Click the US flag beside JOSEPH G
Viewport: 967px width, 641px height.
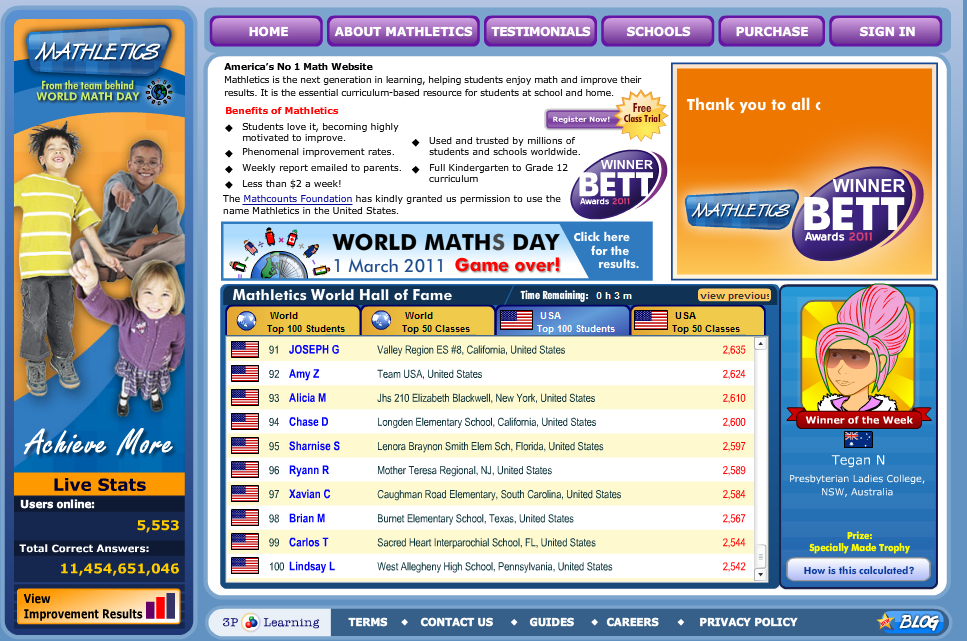coord(245,350)
